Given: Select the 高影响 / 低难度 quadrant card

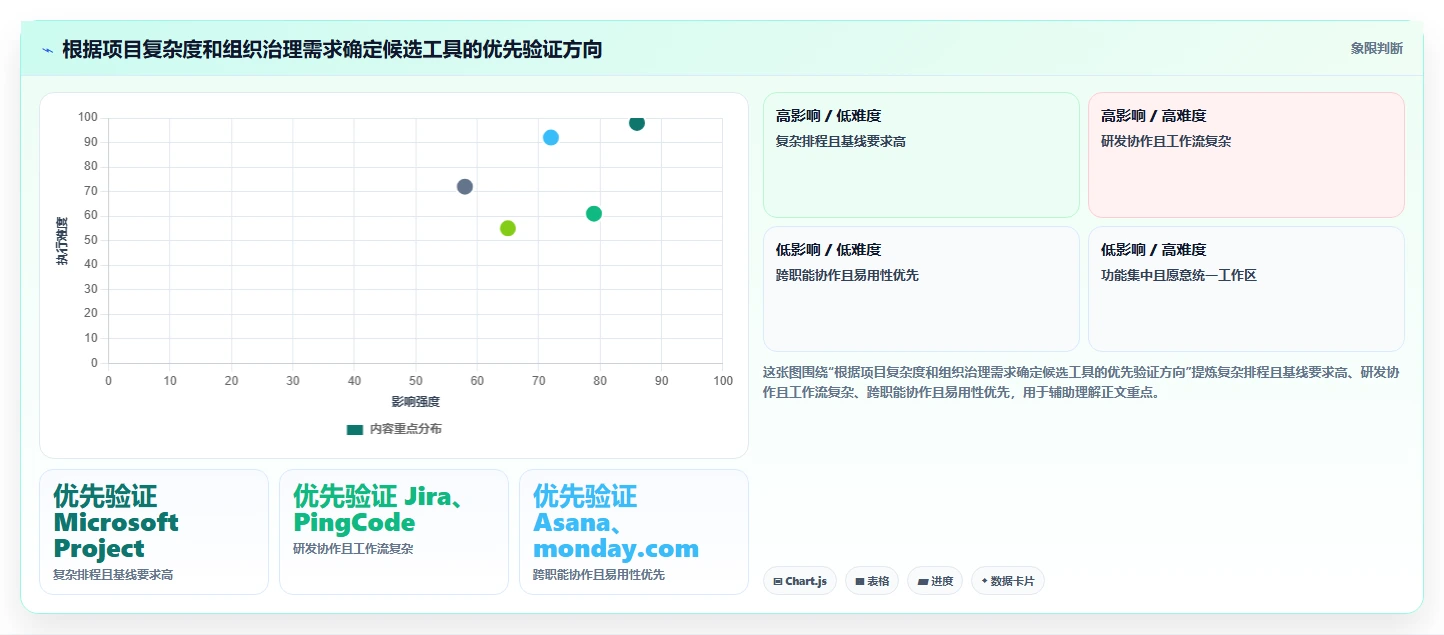Looking at the screenshot, I should (921, 155).
